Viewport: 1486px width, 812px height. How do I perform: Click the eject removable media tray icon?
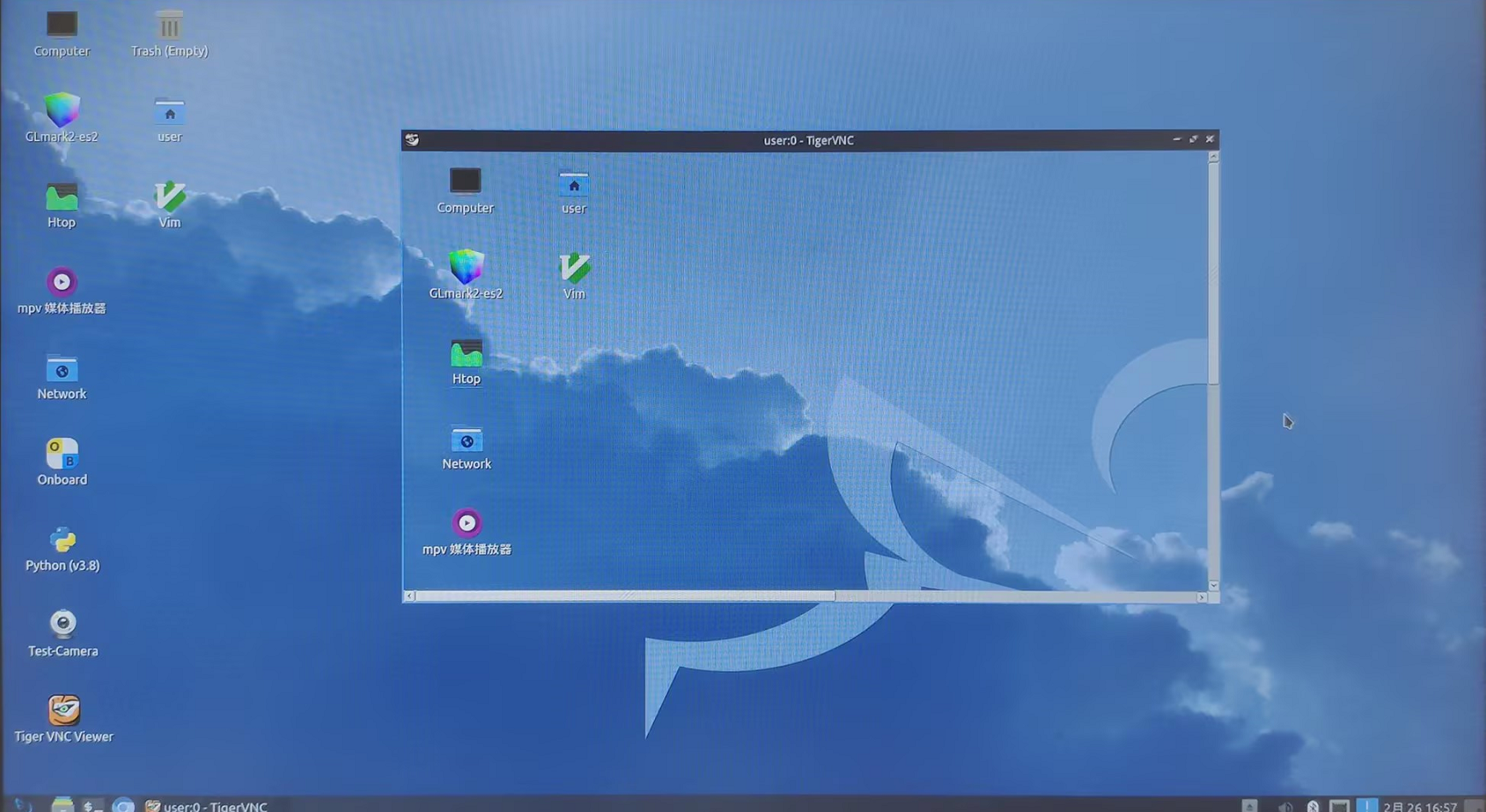(x=1249, y=806)
